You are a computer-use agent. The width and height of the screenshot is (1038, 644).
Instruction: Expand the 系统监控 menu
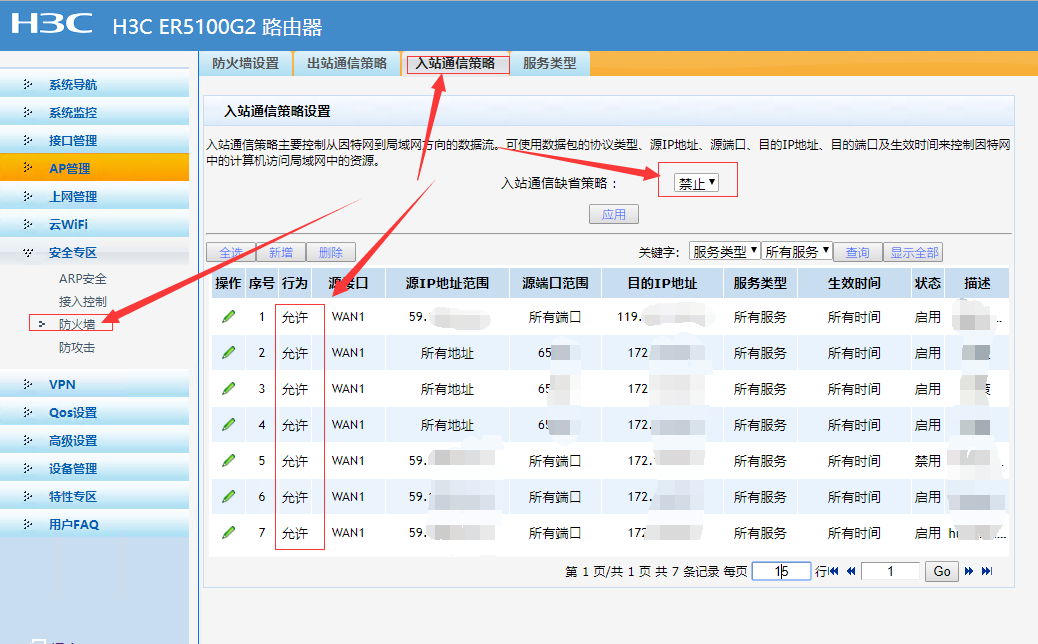tap(94, 113)
